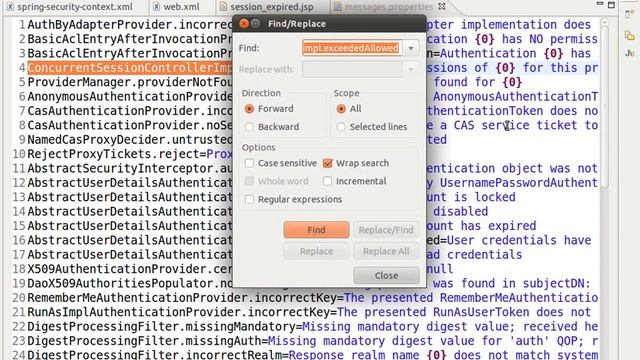Click the Find/Replace dialog title bar
The image size is (640, 360).
[x=329, y=24]
